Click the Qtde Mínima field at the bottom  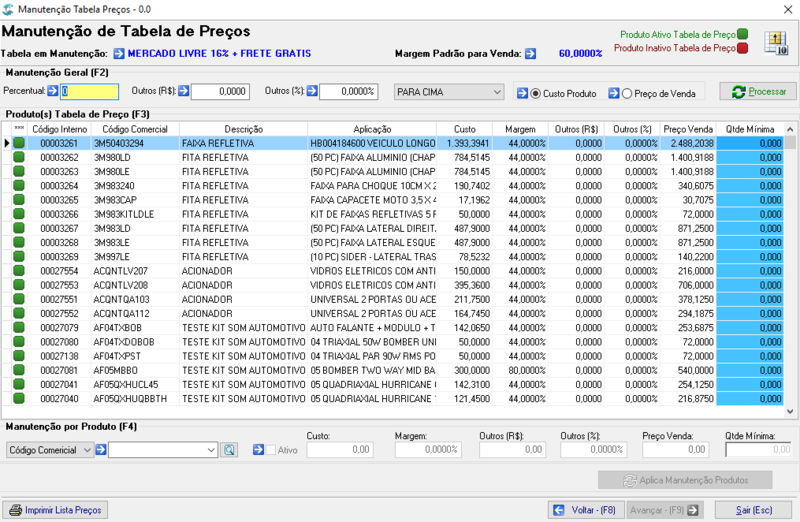759,450
